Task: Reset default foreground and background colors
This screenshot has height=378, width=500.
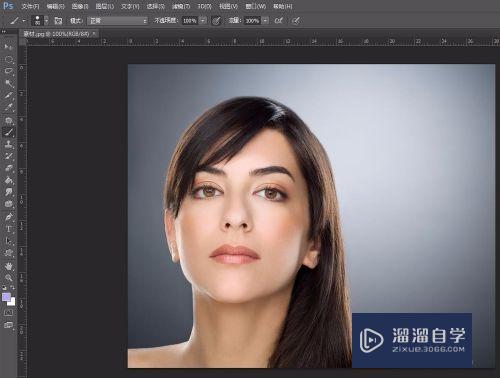Action: 4,287
